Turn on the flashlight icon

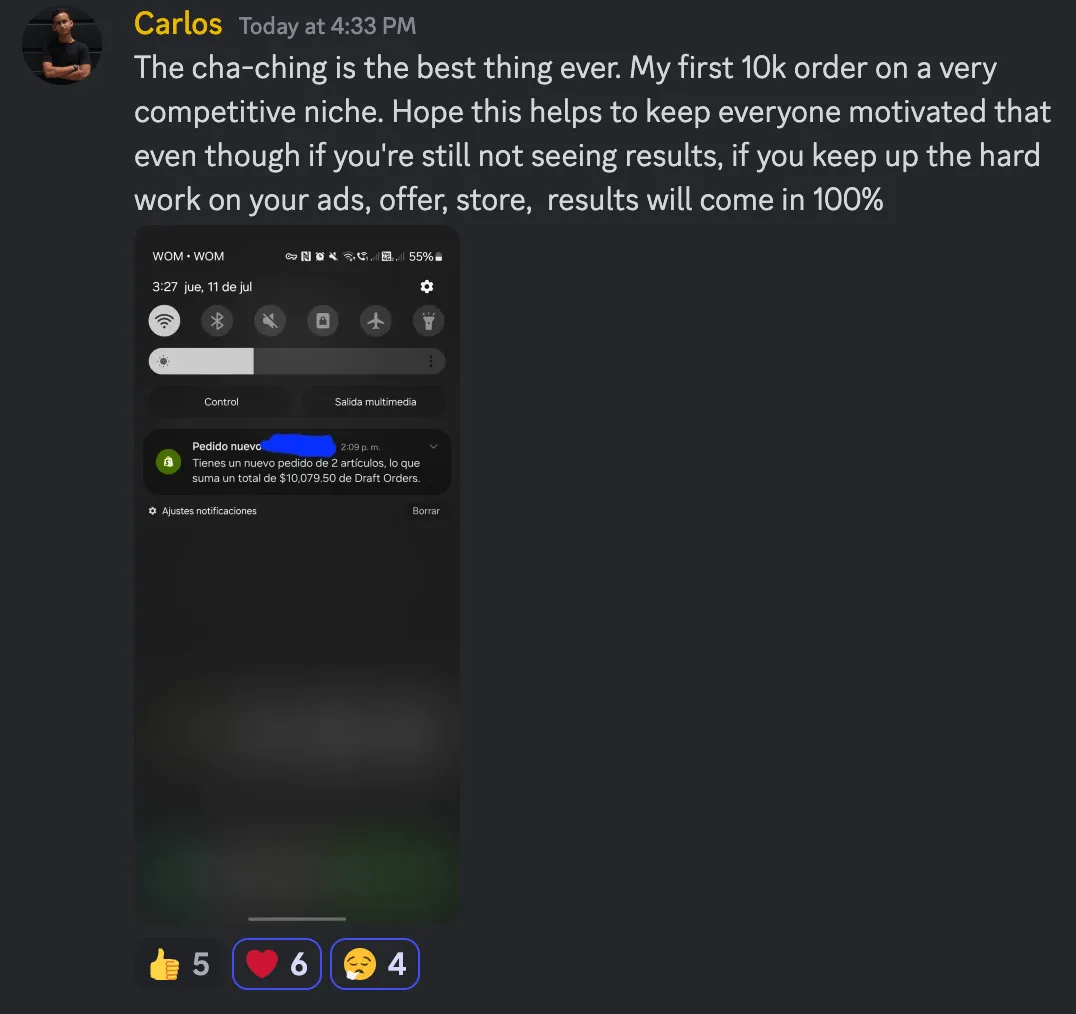(x=428, y=320)
